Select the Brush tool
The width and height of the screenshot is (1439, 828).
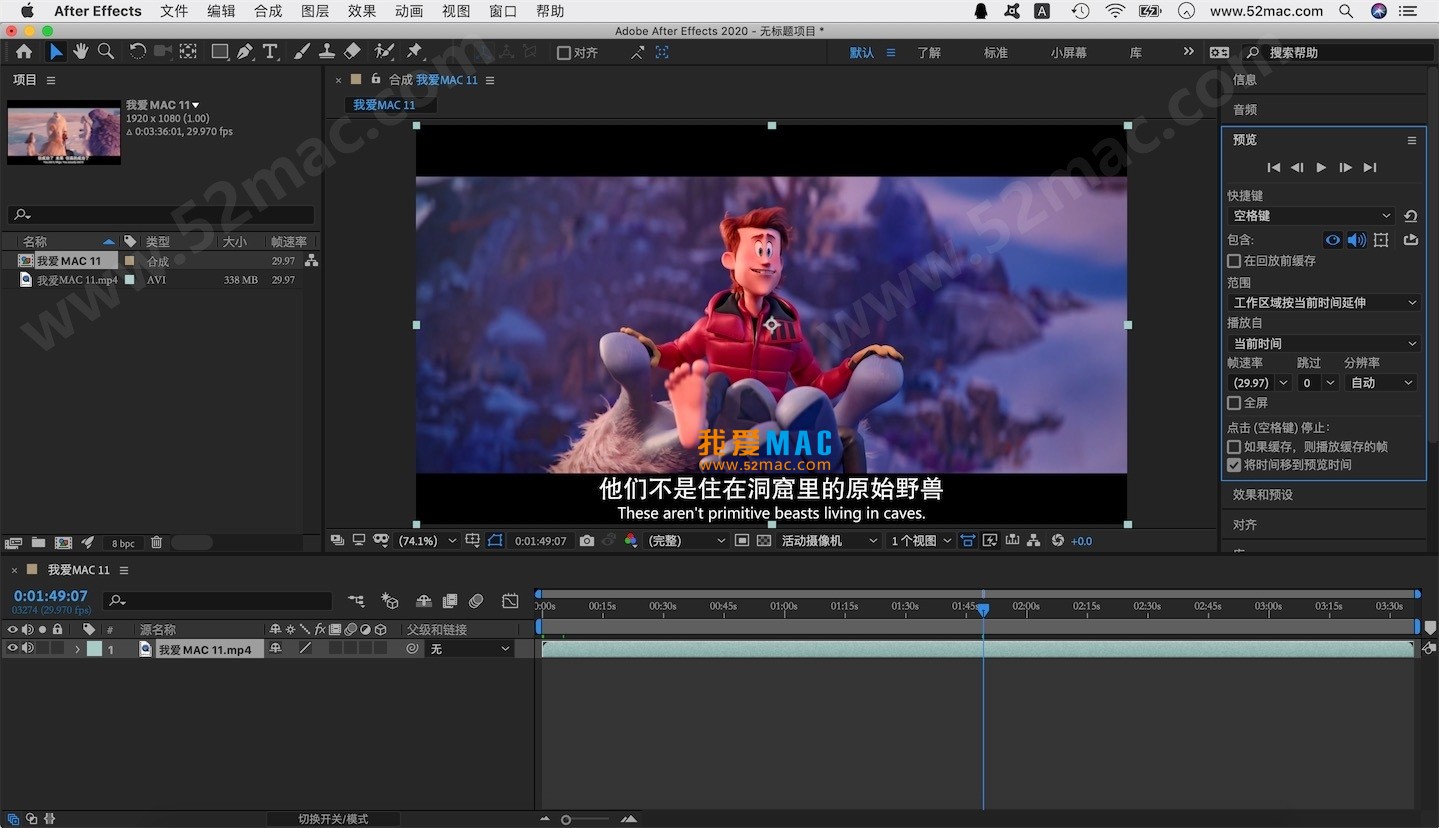pos(302,52)
